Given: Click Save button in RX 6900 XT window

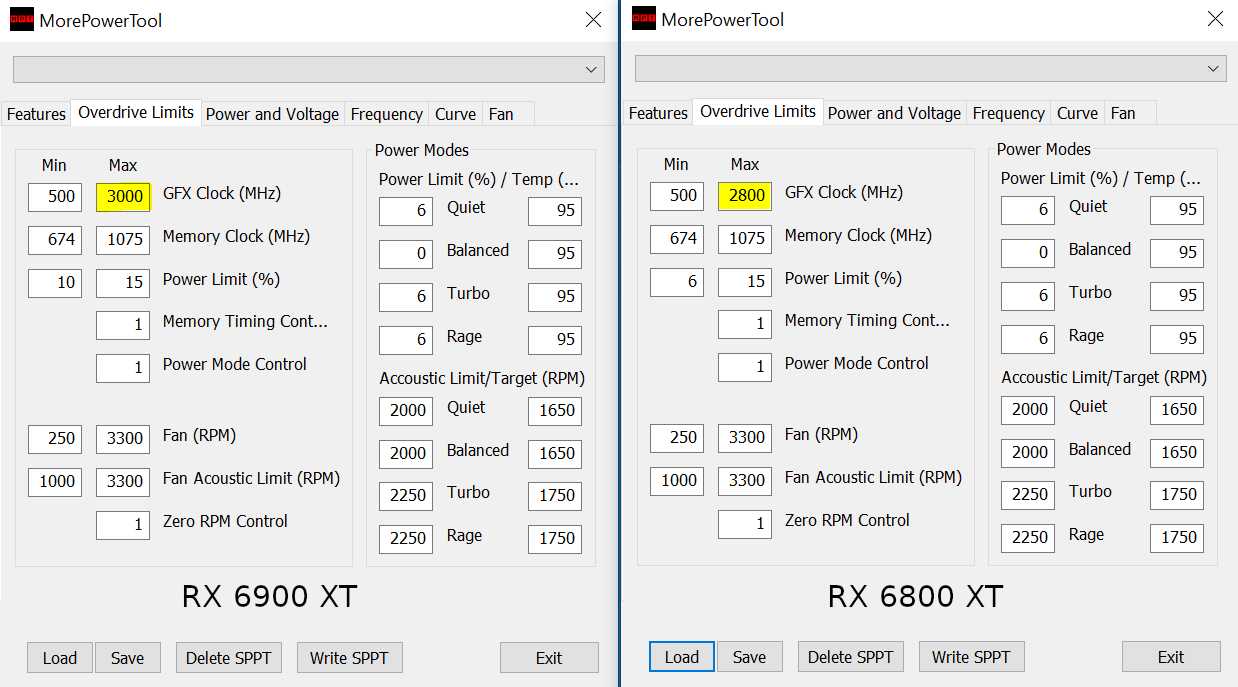Looking at the screenshot, I should (x=128, y=658).
